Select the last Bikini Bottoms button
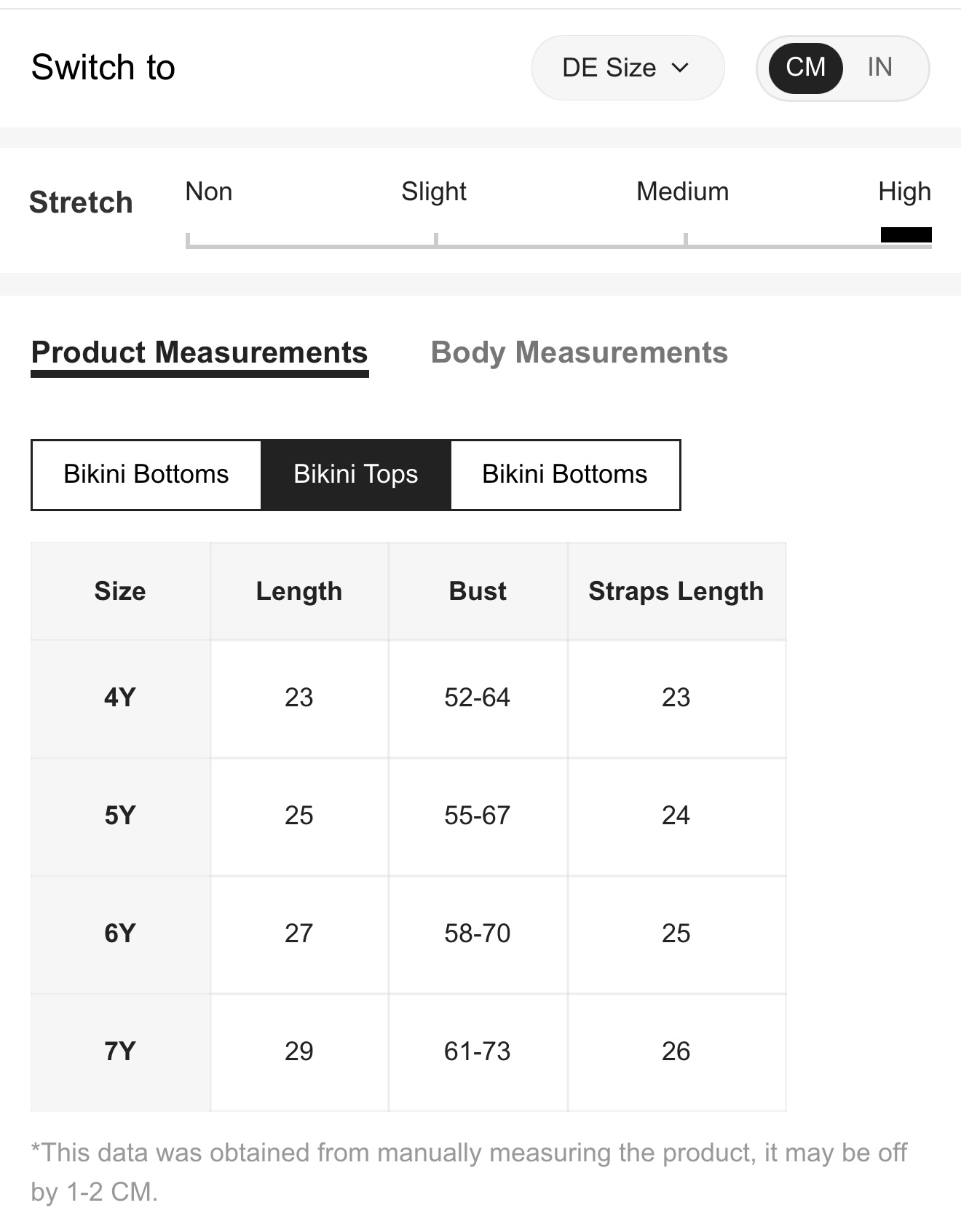Screen dimensions: 961x1232 (x=565, y=474)
